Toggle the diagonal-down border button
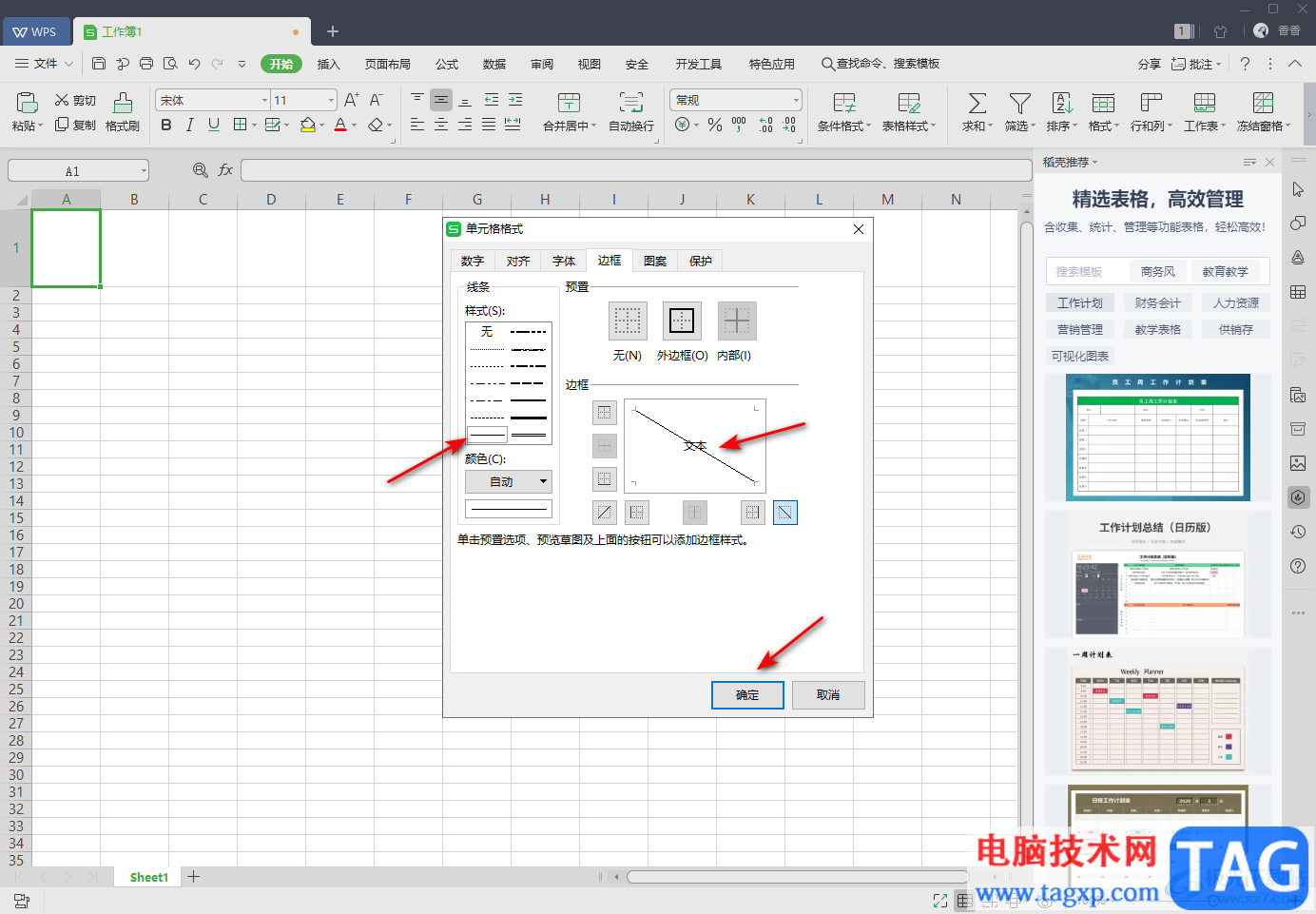This screenshot has width=1316, height=914. click(785, 513)
